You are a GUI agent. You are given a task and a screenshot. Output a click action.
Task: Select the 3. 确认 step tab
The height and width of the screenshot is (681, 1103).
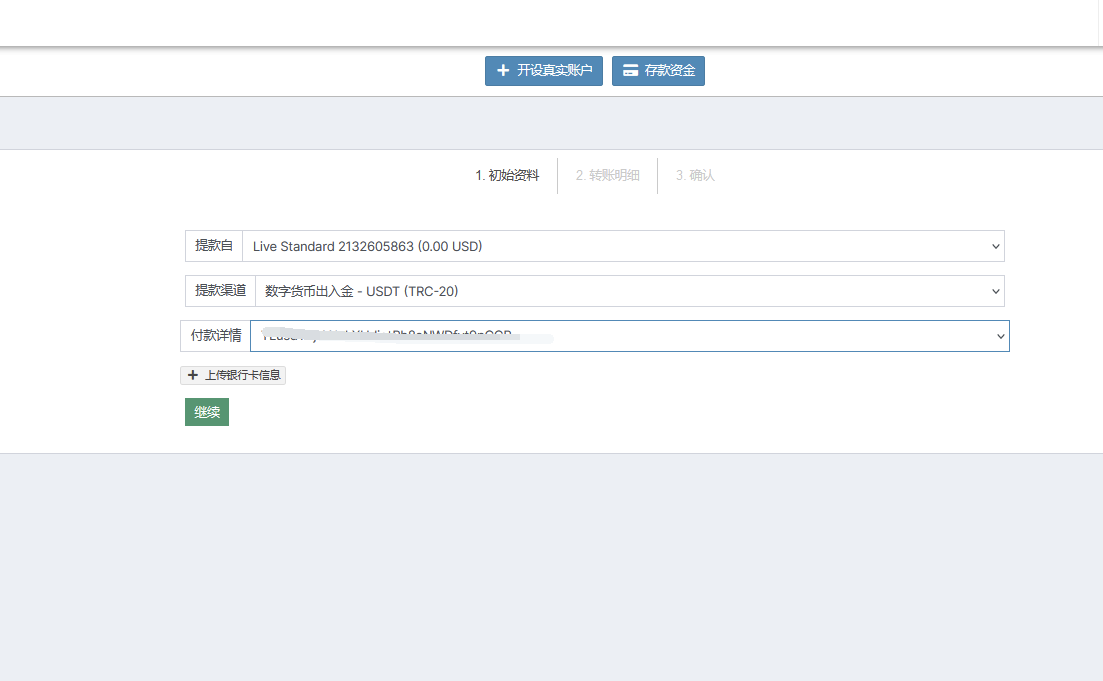coord(695,175)
